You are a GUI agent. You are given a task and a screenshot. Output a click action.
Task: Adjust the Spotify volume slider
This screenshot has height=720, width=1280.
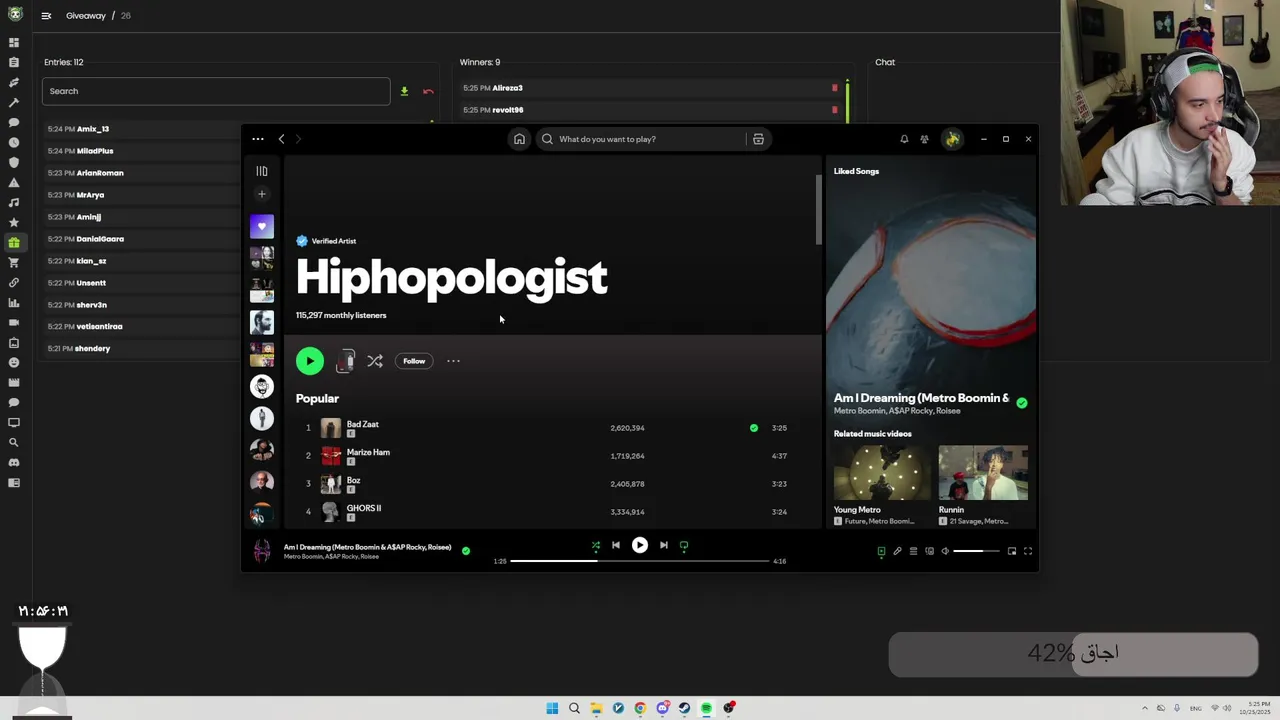click(976, 551)
